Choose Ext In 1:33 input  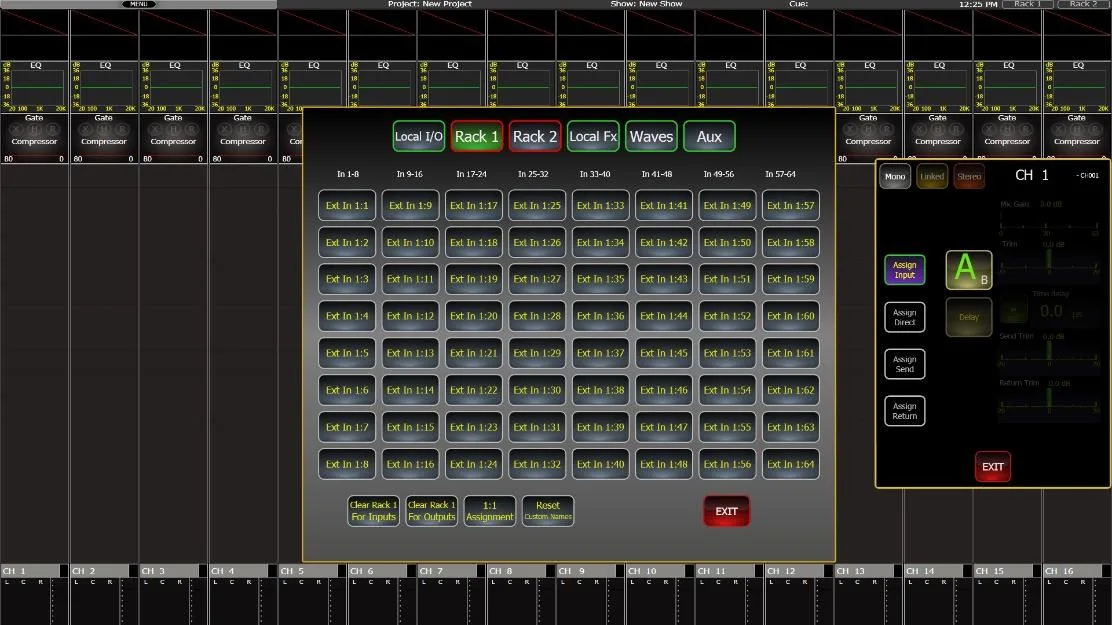600,206
